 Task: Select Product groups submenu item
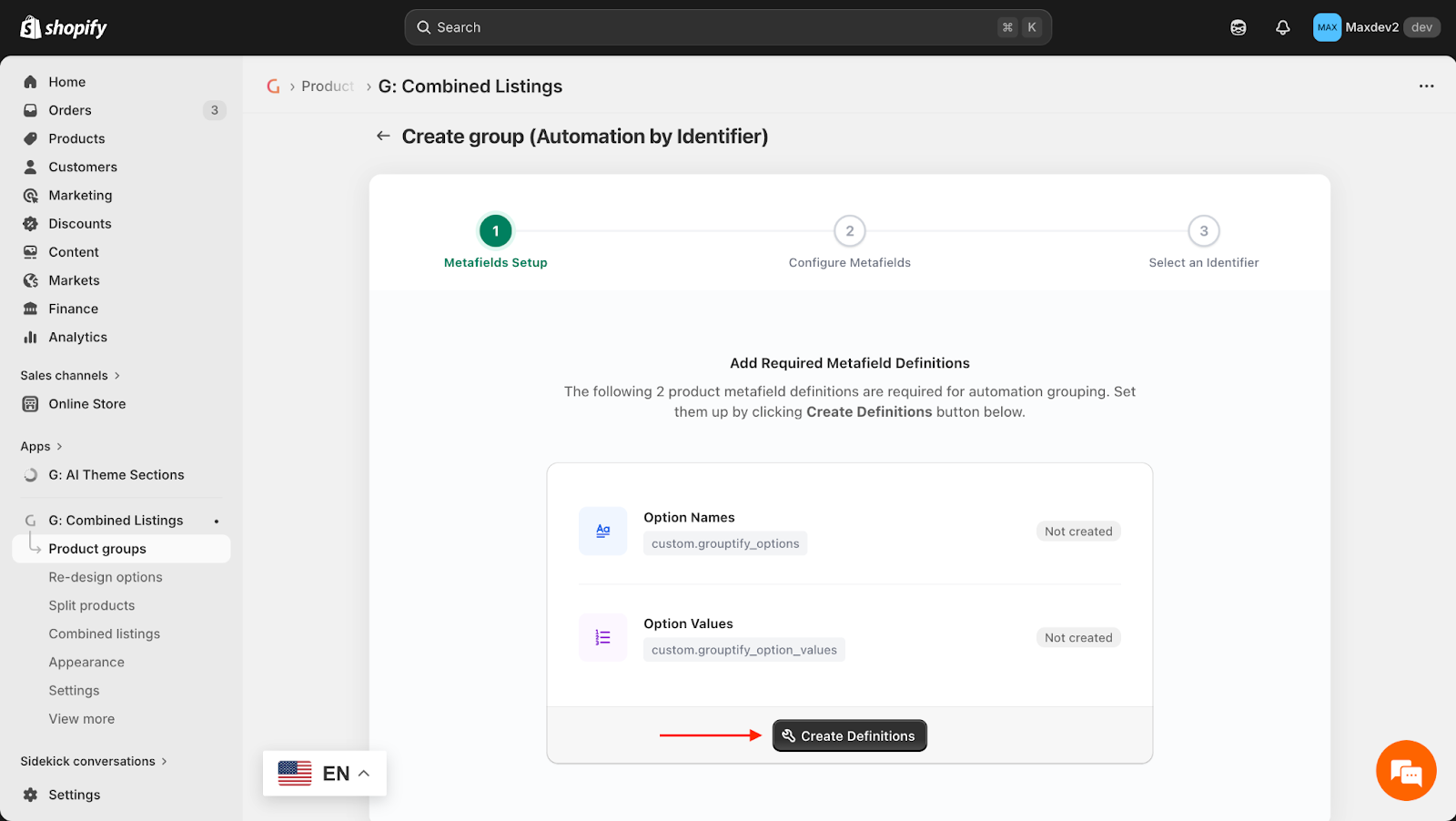click(121, 549)
